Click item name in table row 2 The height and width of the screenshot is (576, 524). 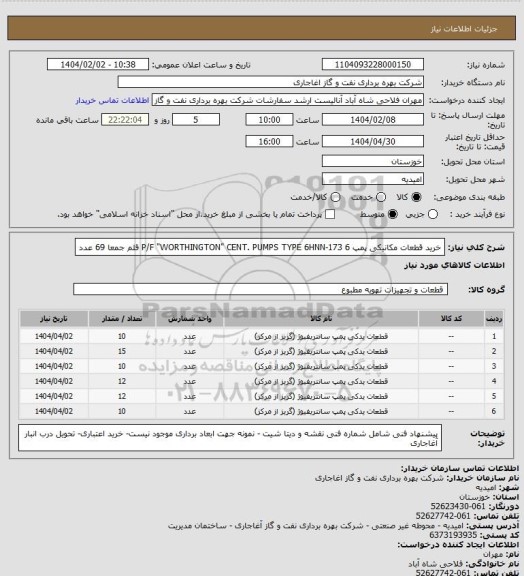[x=321, y=351]
